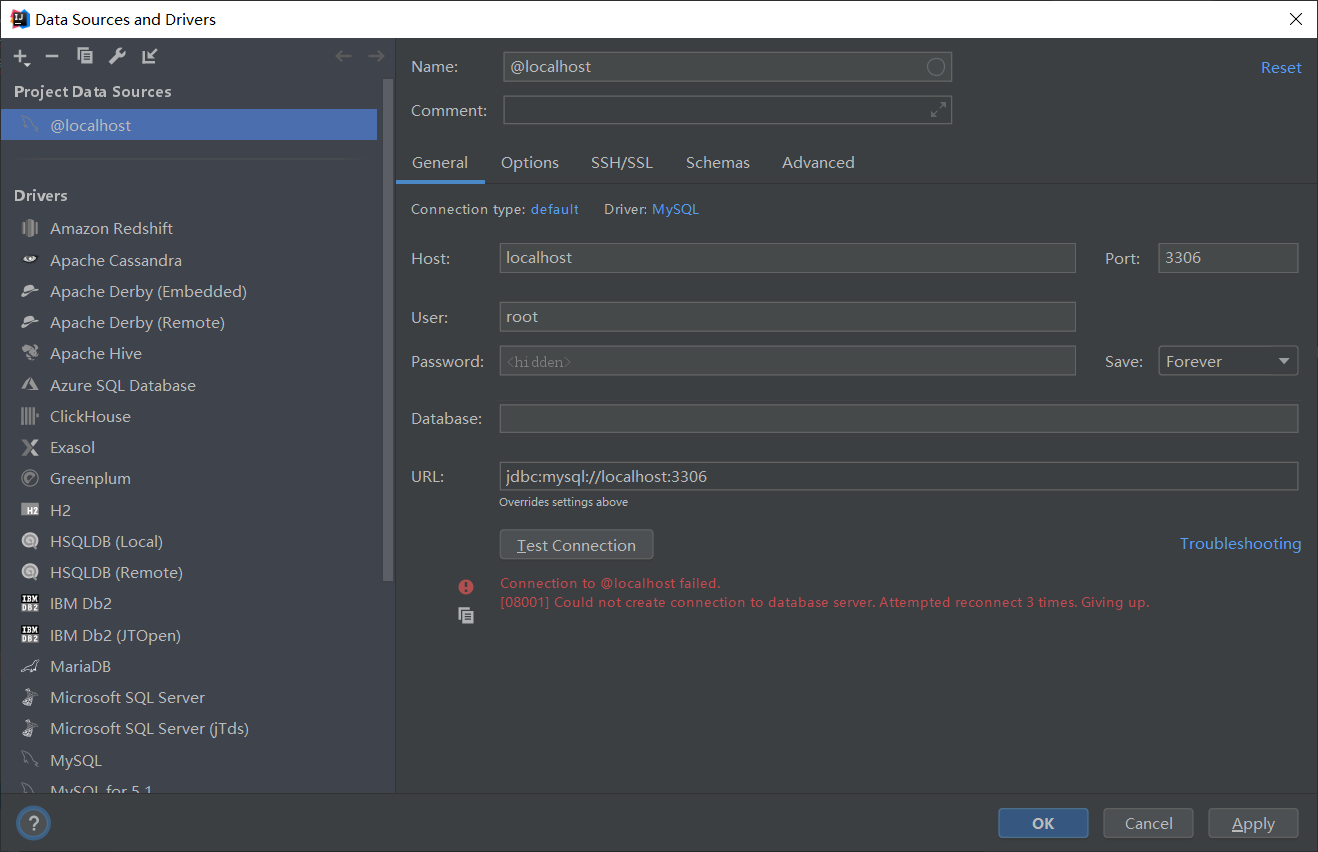Duplicate the data source with the copy icon

click(x=85, y=56)
